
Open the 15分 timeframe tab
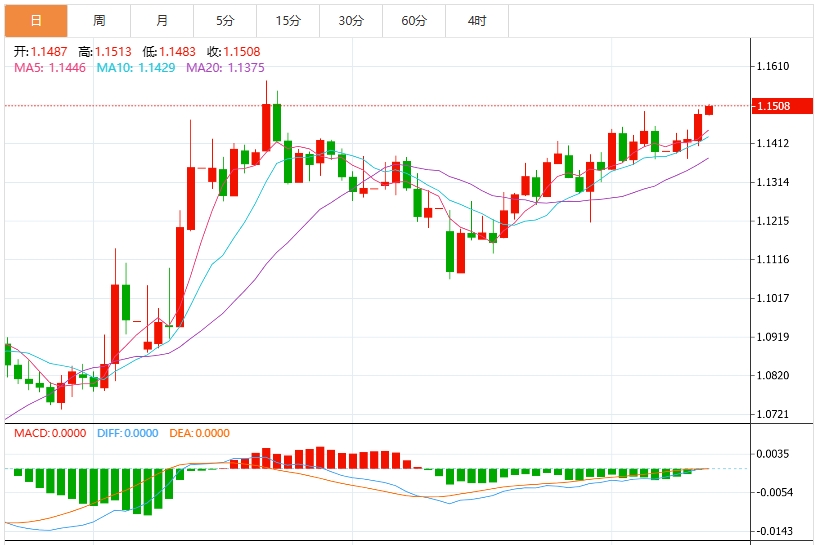tap(288, 20)
